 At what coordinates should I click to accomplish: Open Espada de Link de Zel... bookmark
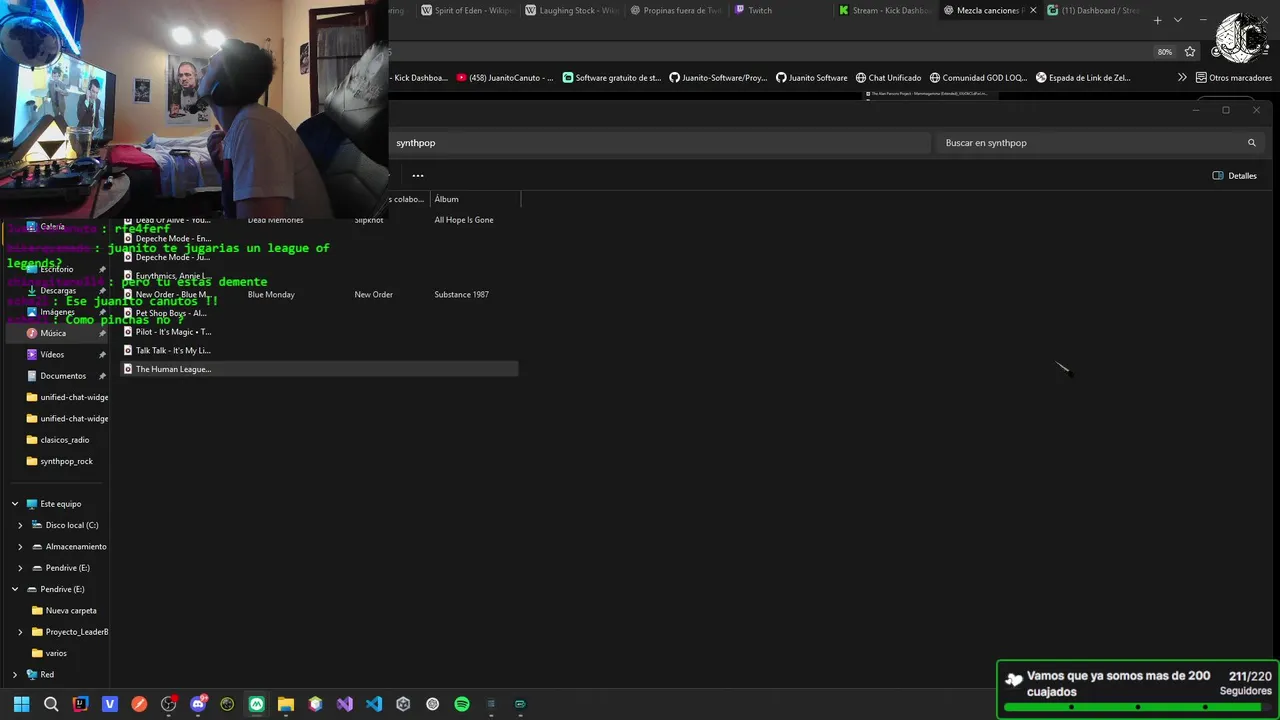(1083, 78)
